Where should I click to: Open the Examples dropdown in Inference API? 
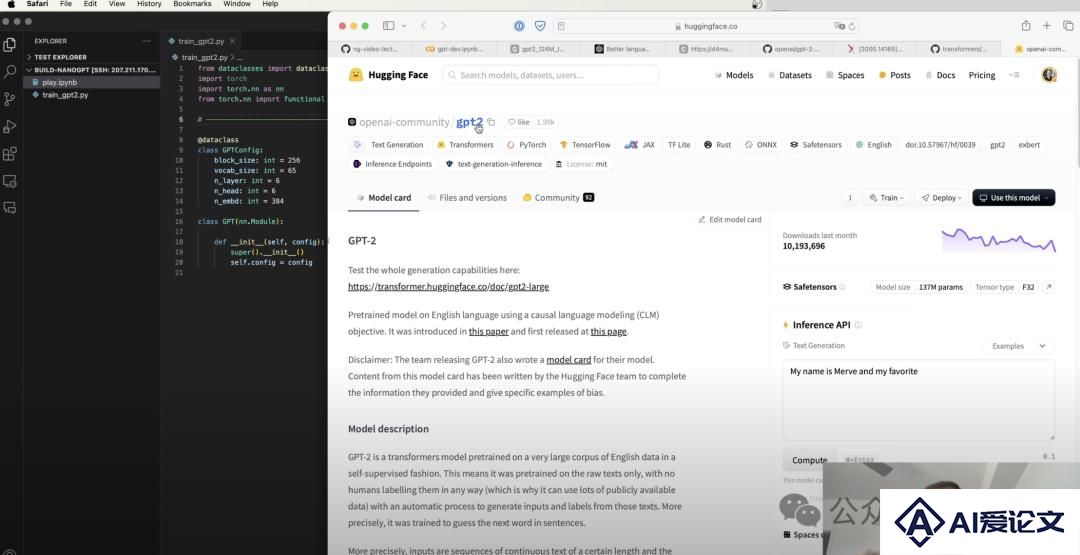pyautogui.click(x=1019, y=346)
